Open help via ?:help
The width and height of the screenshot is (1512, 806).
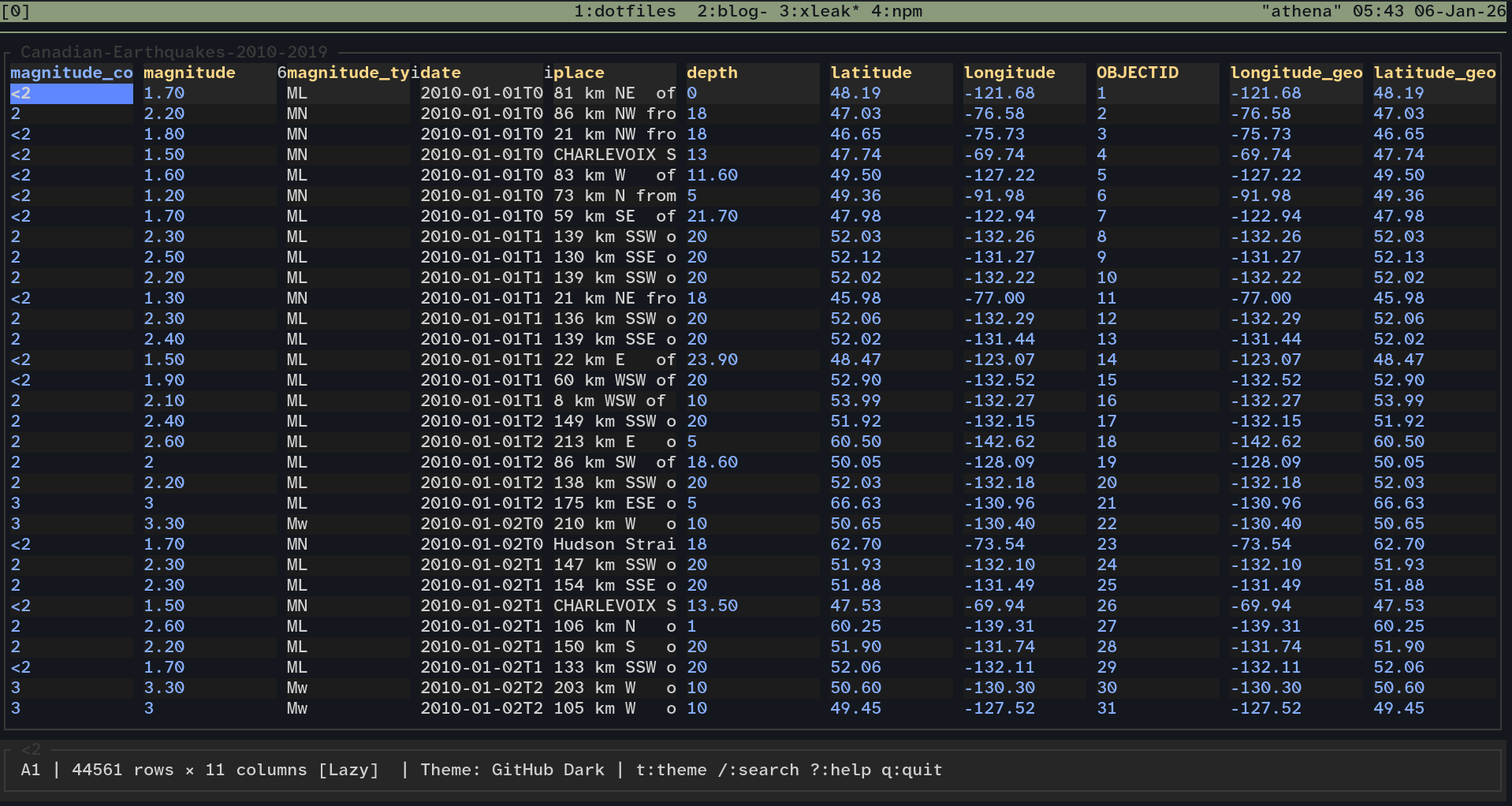(838, 770)
